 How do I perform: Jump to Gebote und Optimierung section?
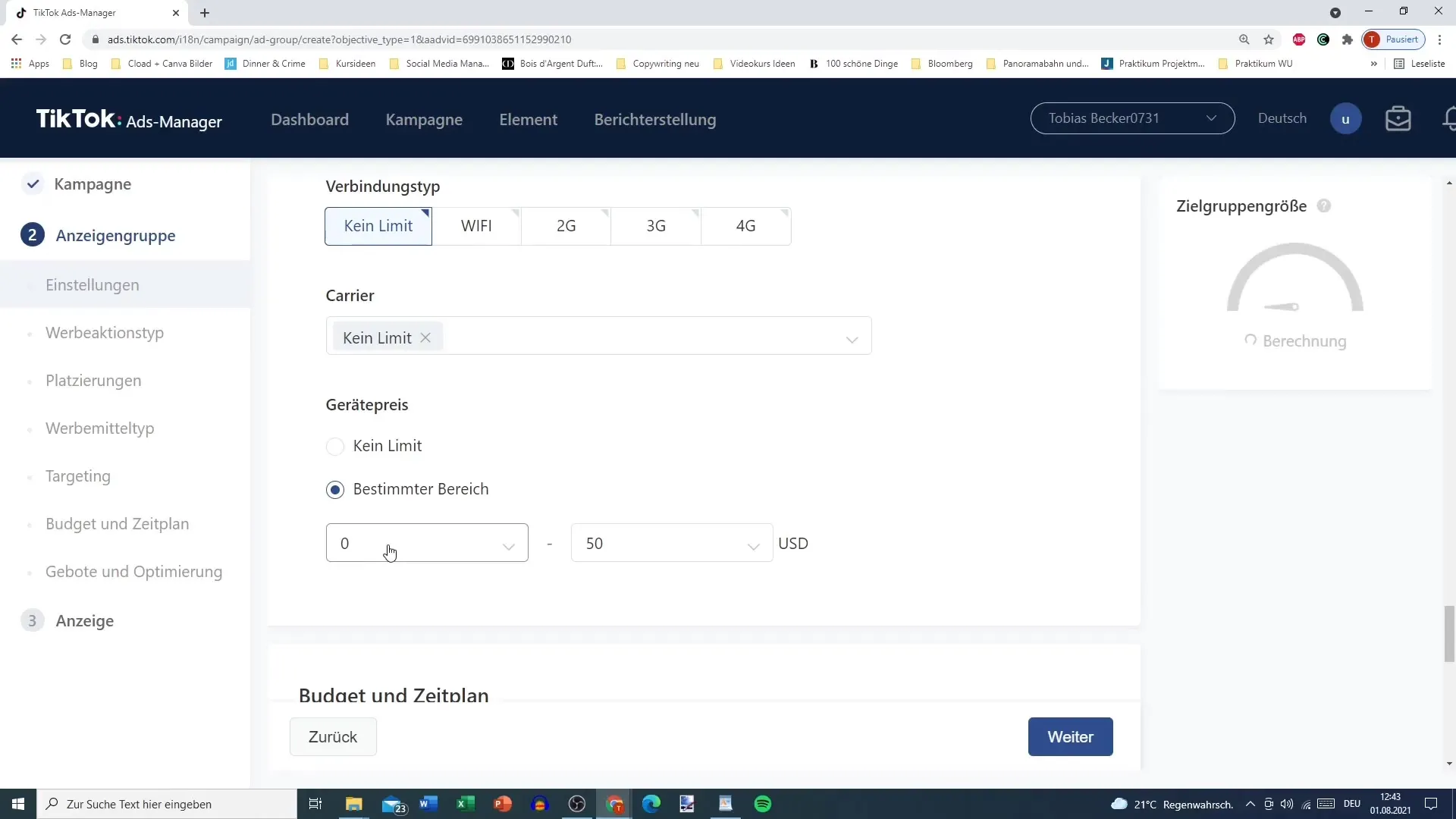[133, 572]
